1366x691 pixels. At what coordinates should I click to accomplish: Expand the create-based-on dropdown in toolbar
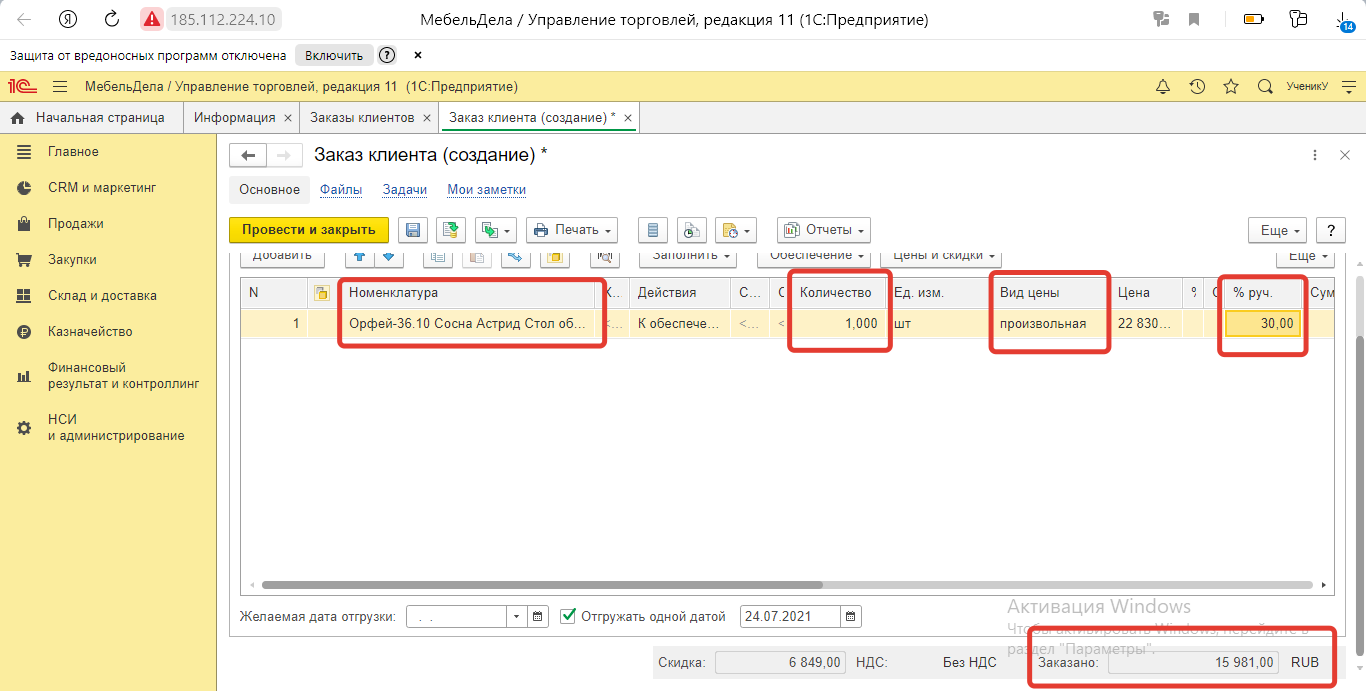(495, 230)
